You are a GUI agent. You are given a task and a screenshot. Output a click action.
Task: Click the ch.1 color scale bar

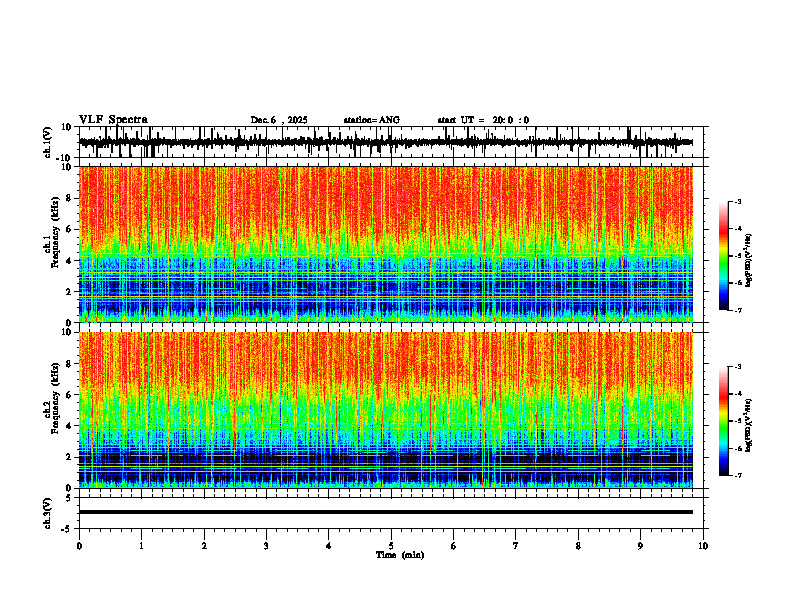[x=724, y=256]
